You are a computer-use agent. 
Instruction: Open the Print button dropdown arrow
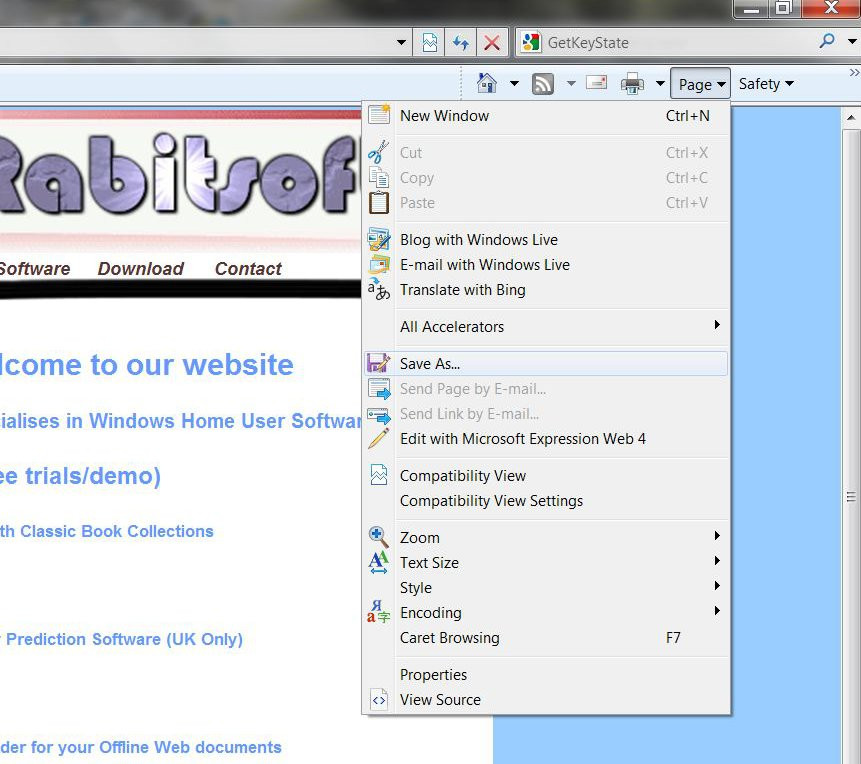click(x=661, y=83)
